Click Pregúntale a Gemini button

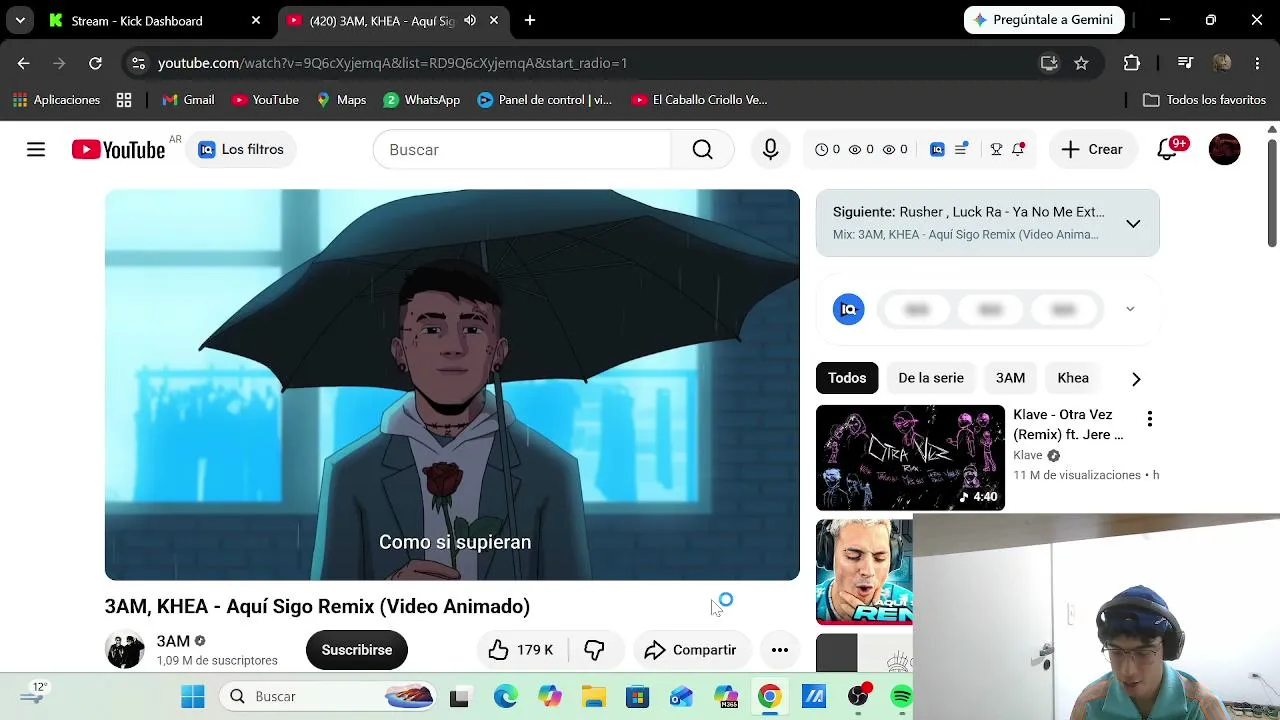point(1044,20)
